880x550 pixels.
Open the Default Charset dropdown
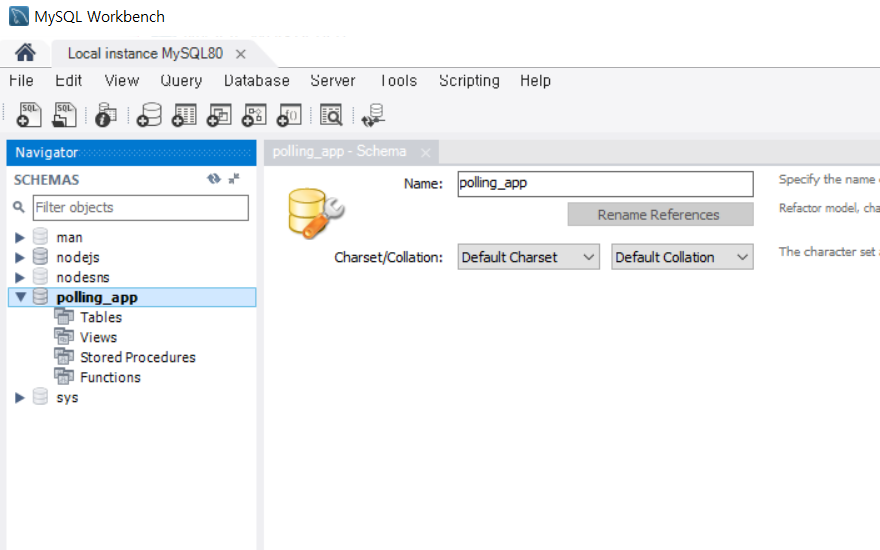tap(529, 257)
